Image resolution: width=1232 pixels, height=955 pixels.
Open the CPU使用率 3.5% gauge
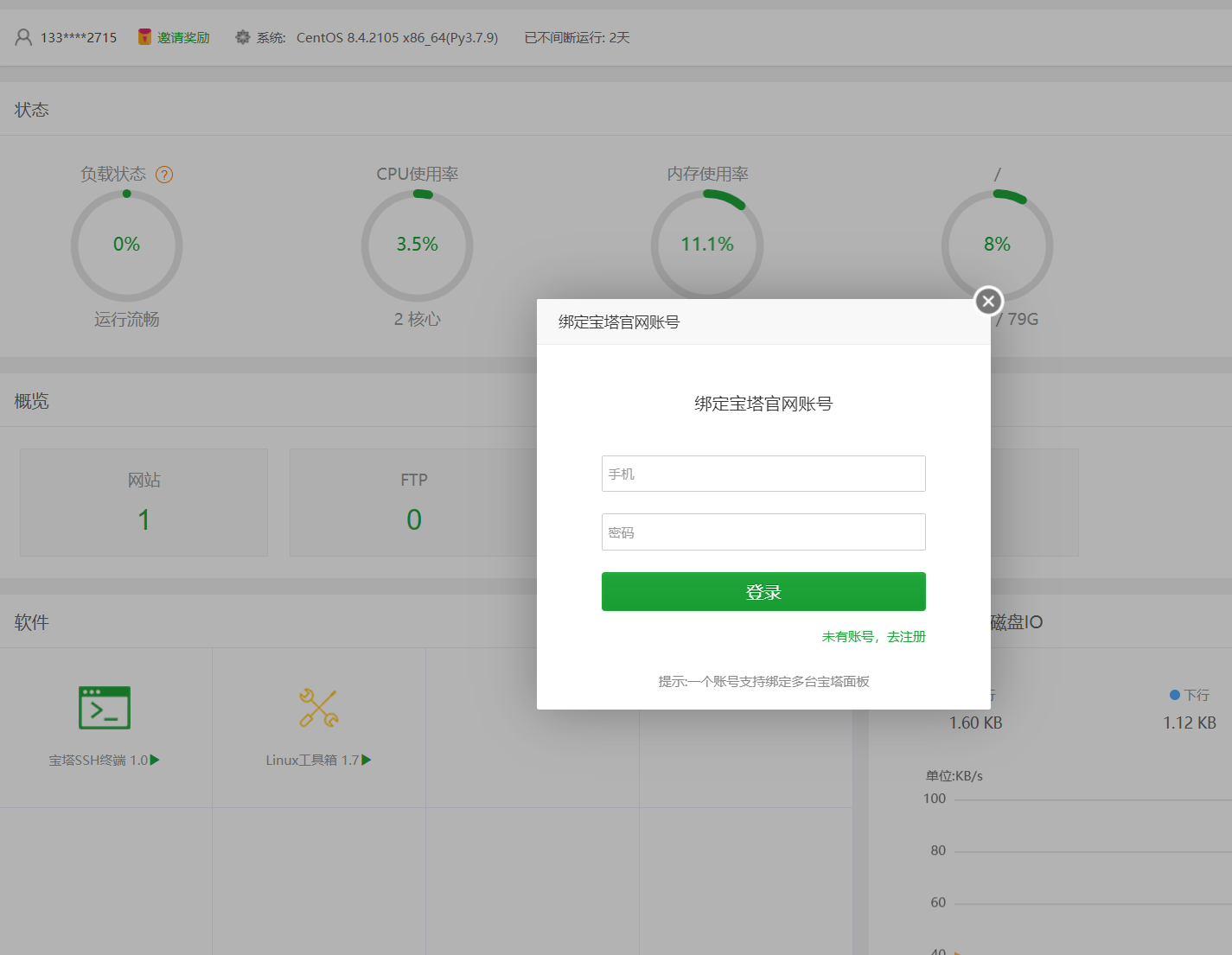[417, 245]
